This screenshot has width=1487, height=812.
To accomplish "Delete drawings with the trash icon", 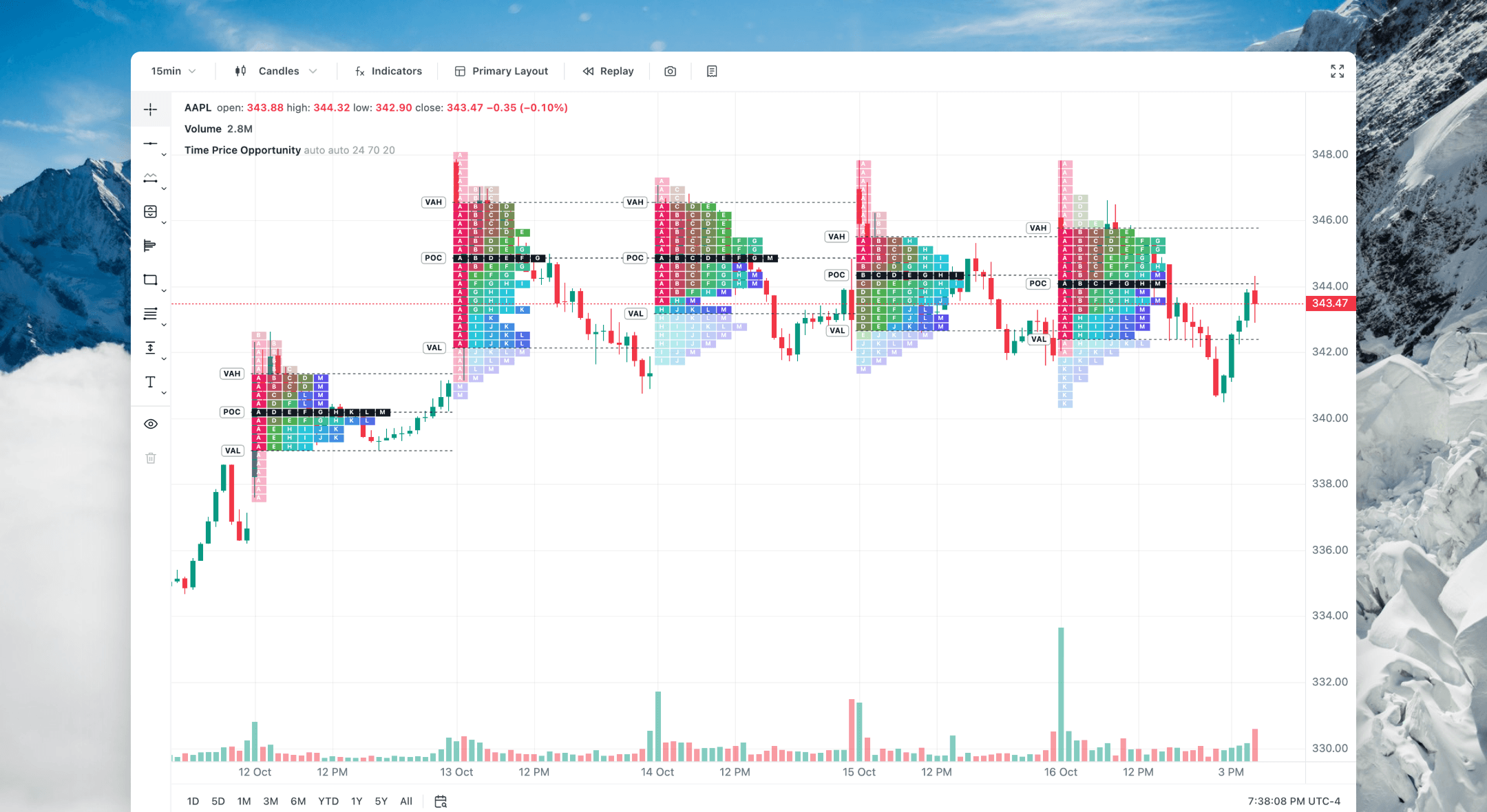I will (x=151, y=458).
